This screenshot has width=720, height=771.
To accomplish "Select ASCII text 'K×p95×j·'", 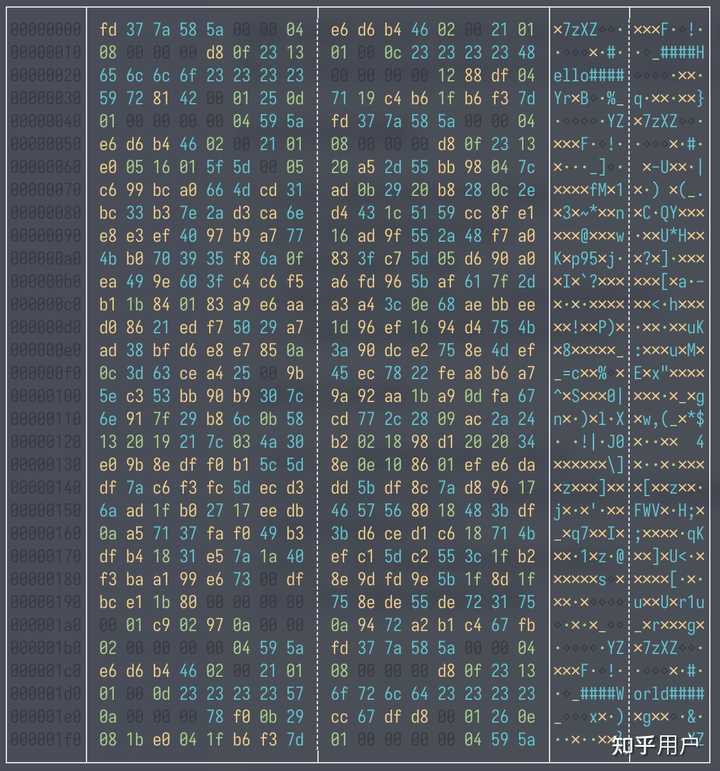I will [x=589, y=259].
